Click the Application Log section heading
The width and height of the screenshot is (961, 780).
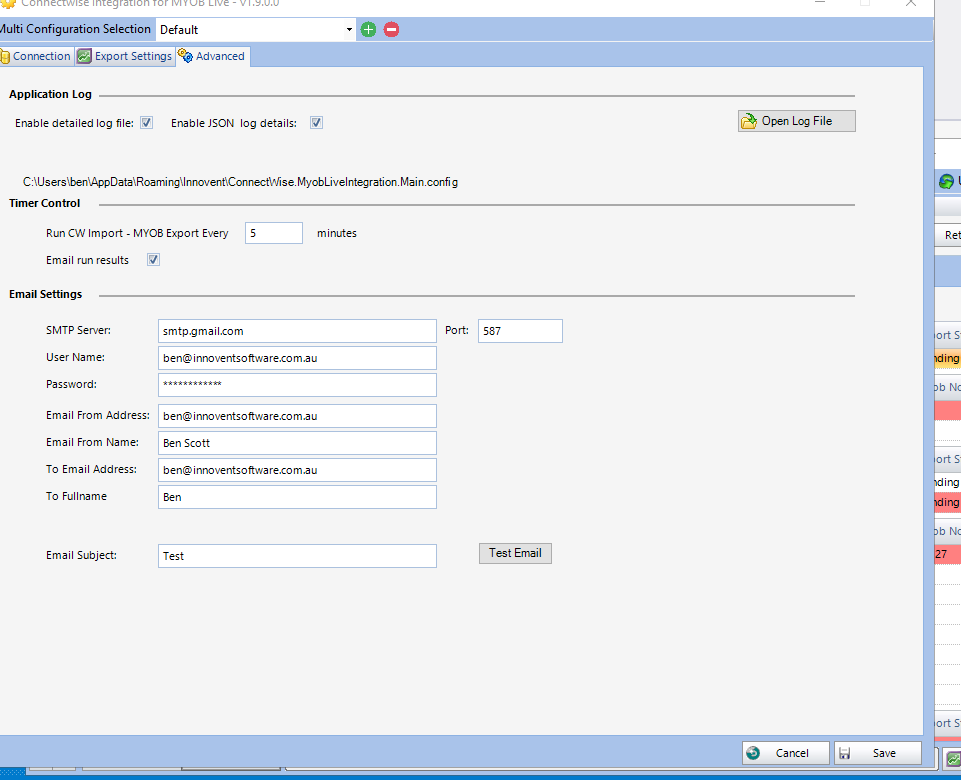point(50,94)
